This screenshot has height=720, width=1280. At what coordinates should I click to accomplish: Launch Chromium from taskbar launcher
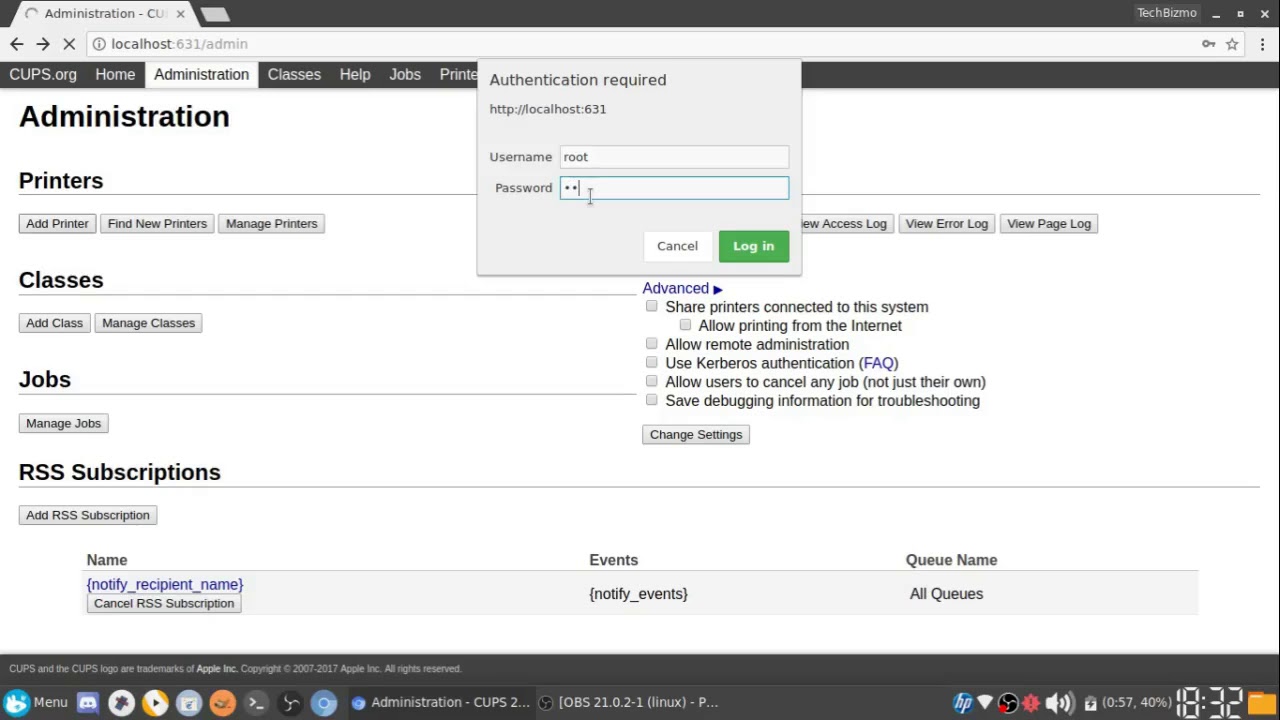[x=324, y=703]
